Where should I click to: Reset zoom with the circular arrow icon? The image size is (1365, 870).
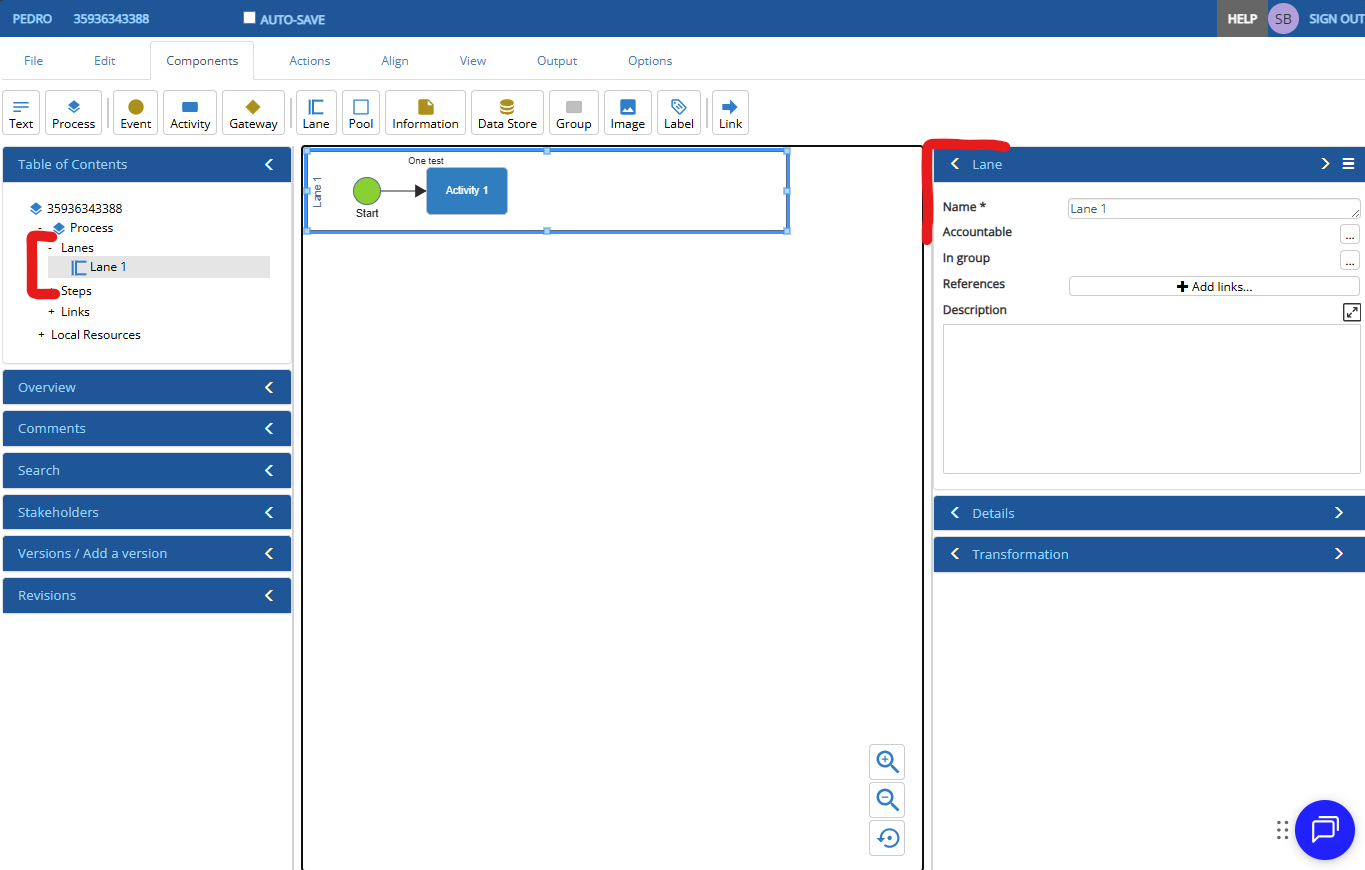click(887, 838)
